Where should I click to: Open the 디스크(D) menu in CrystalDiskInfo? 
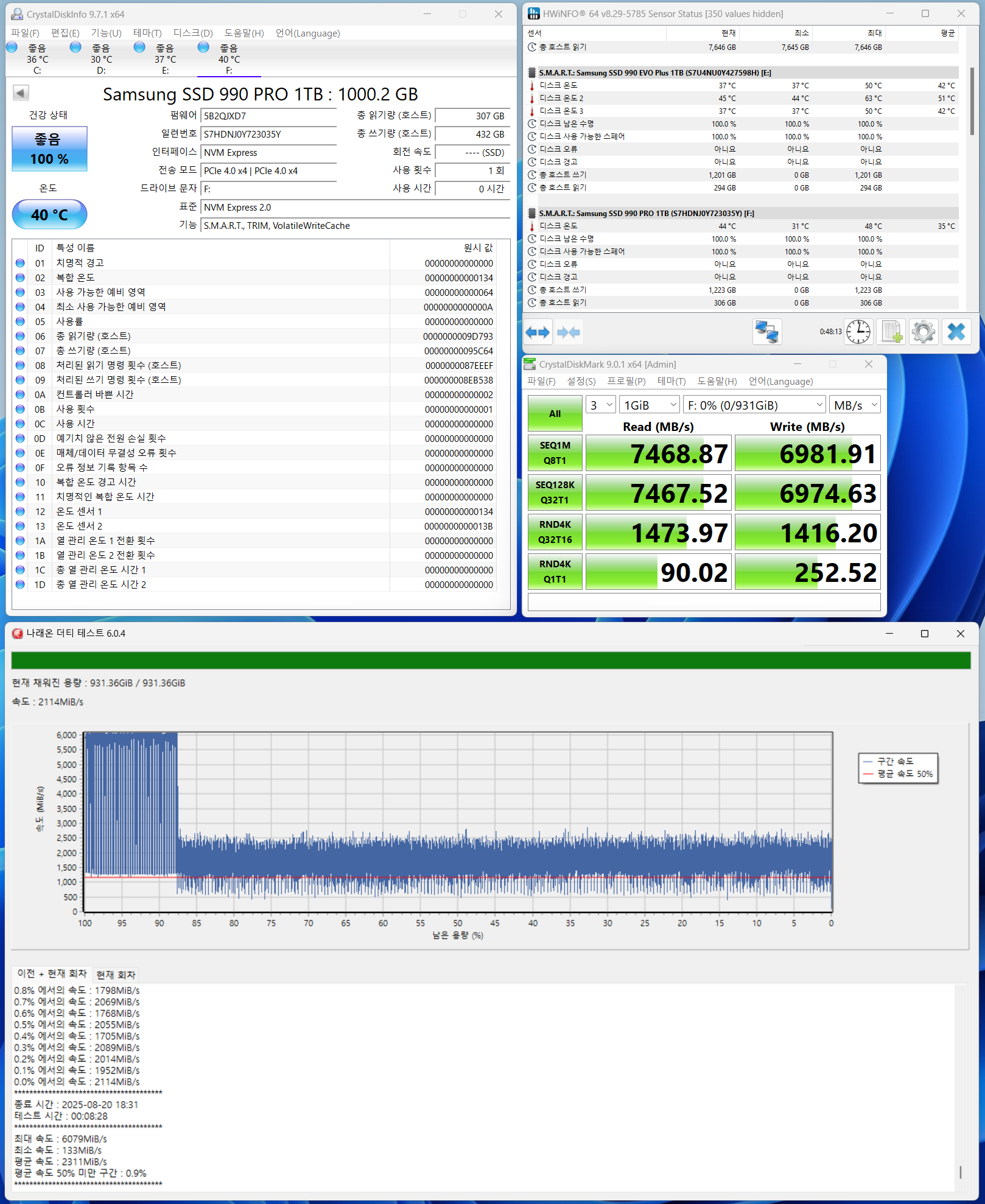point(192,33)
